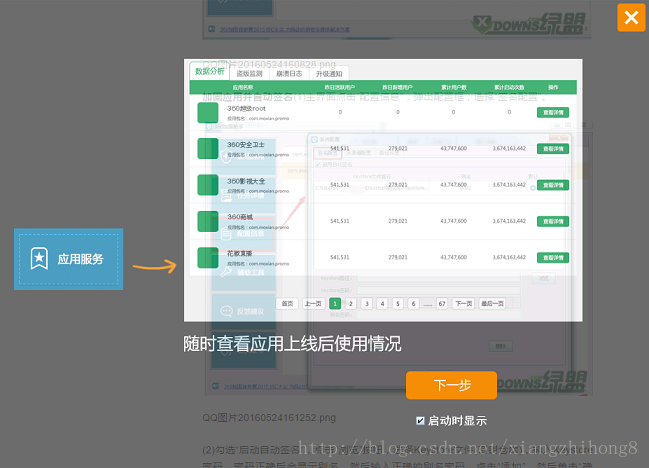
Task: Click the 累计启动次数 column header
Action: pyautogui.click(x=509, y=87)
